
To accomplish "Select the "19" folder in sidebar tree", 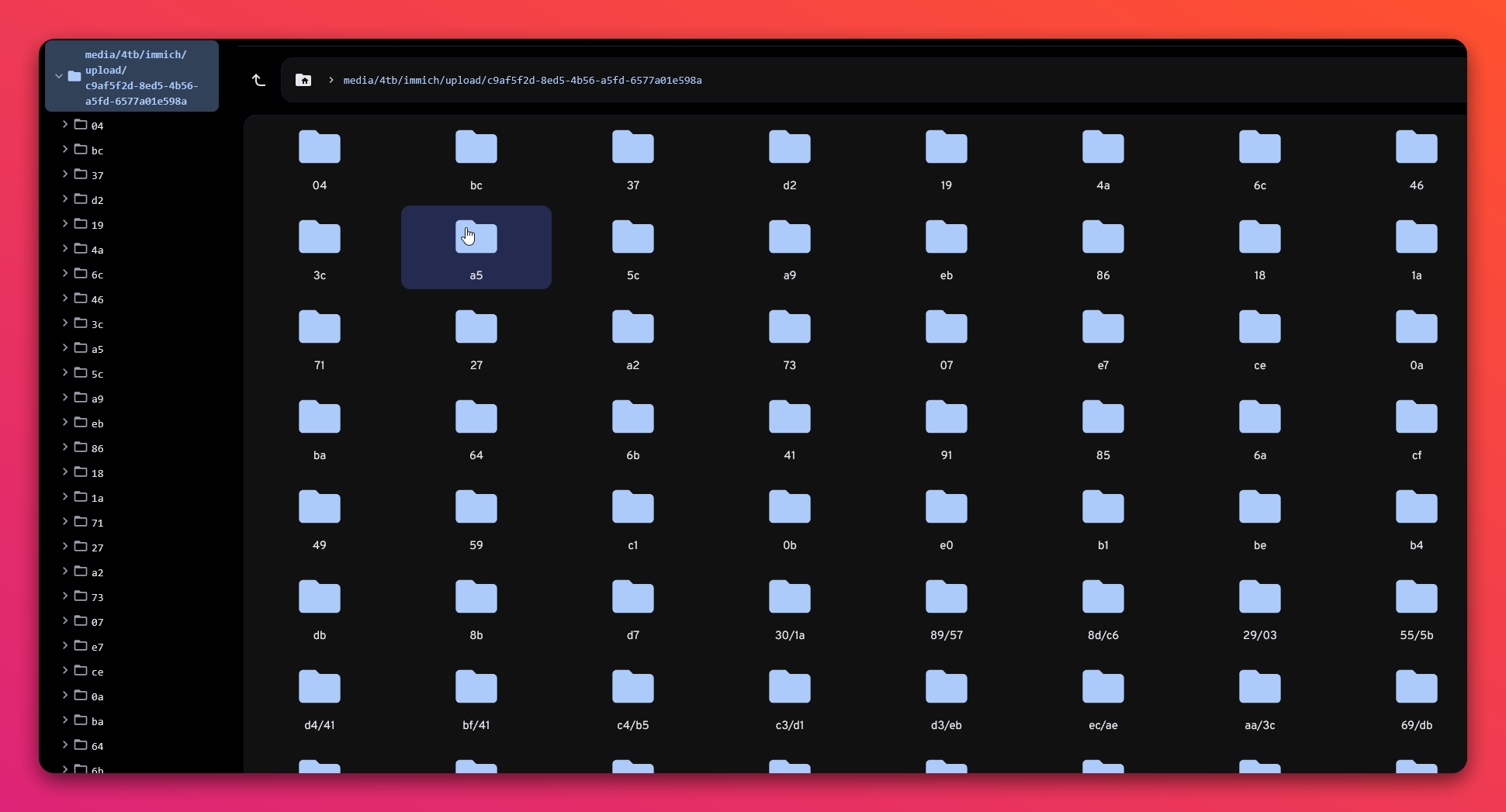I will click(96, 224).
